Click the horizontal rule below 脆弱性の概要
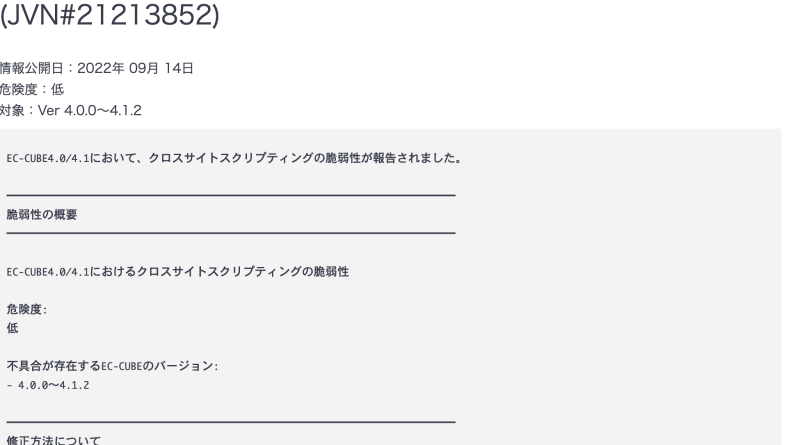Image resolution: width=800 pixels, height=445 pixels. click(231, 233)
